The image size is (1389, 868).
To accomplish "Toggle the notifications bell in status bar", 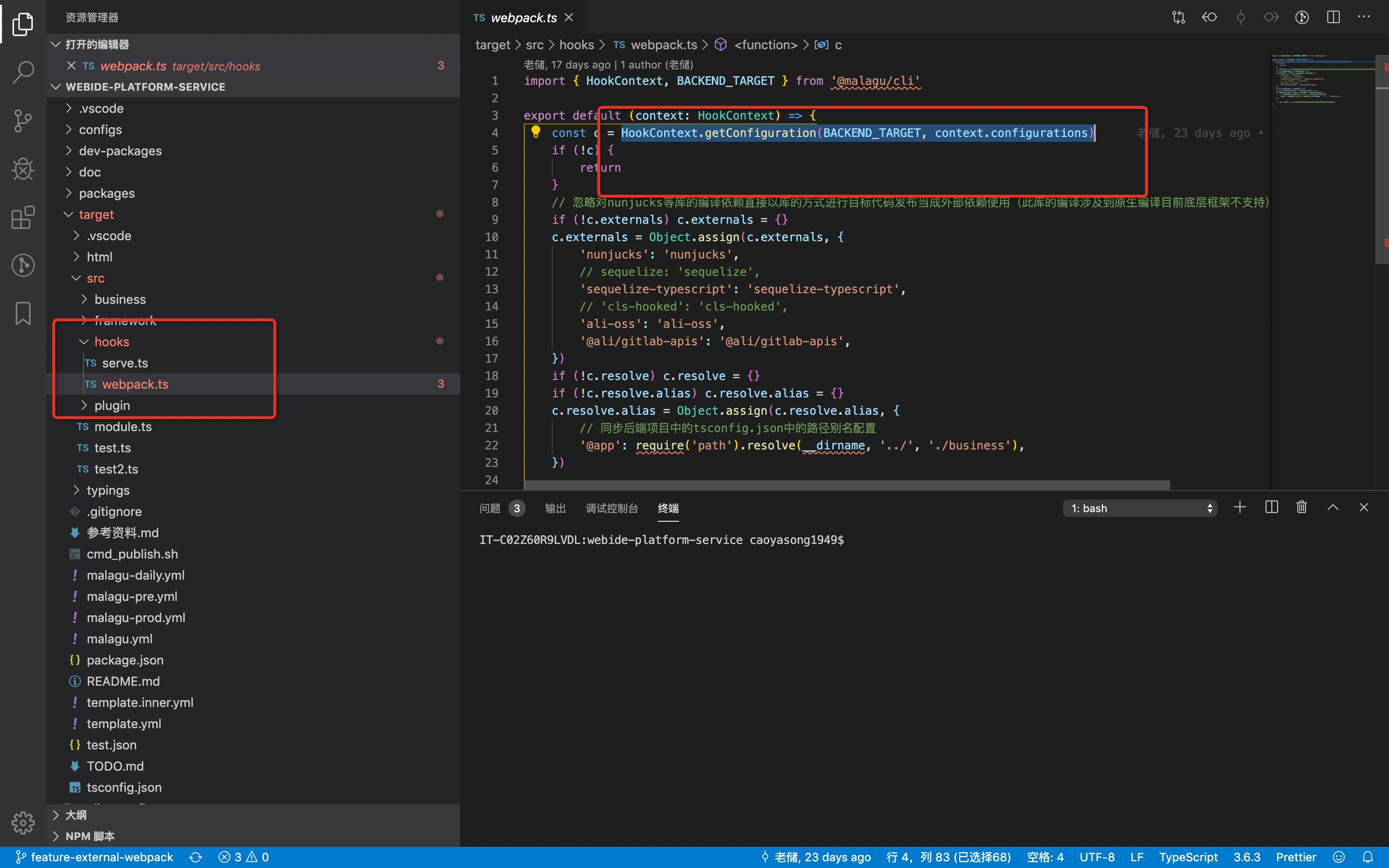I will pyautogui.click(x=1368, y=857).
